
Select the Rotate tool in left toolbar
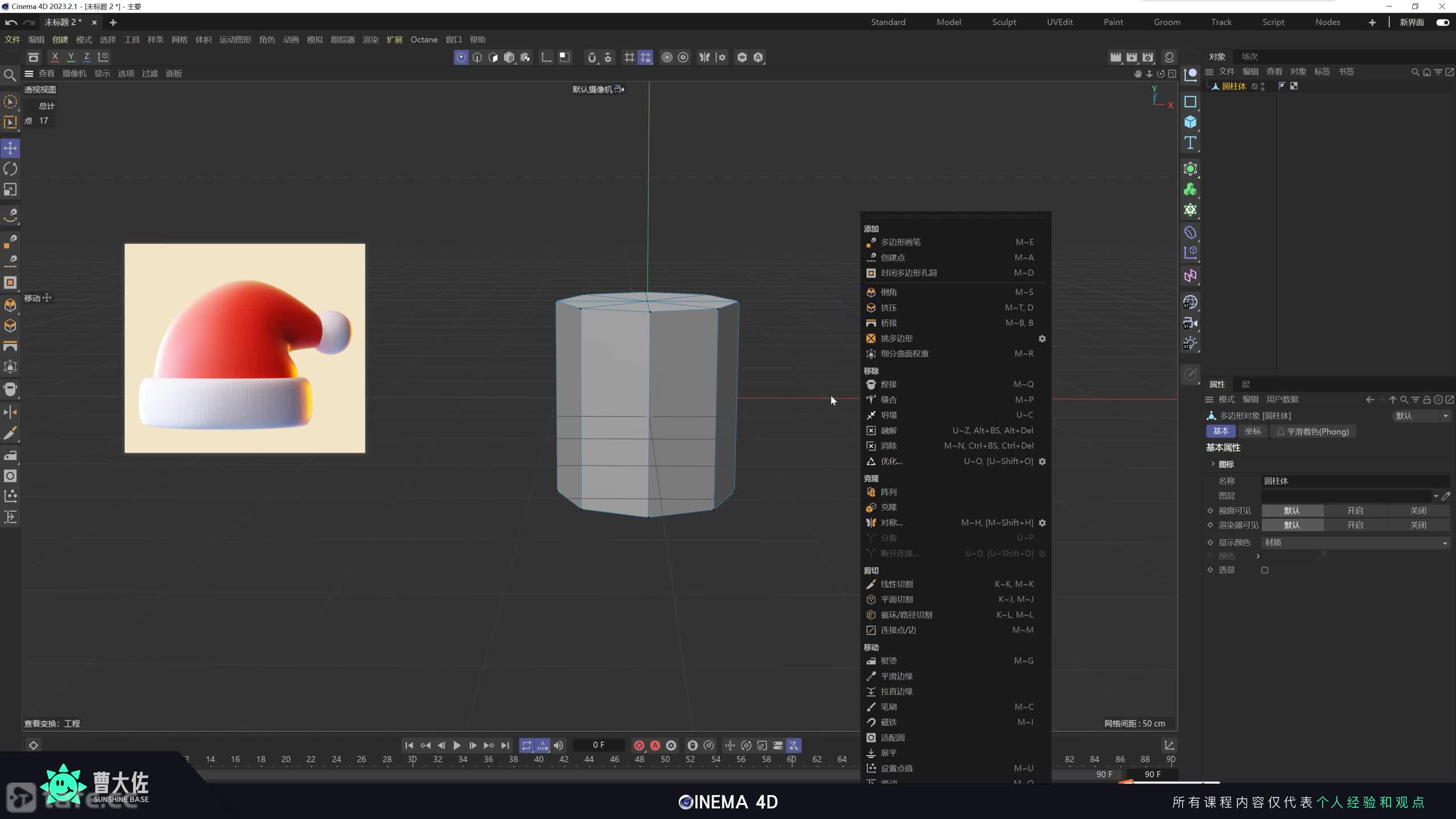coord(10,169)
